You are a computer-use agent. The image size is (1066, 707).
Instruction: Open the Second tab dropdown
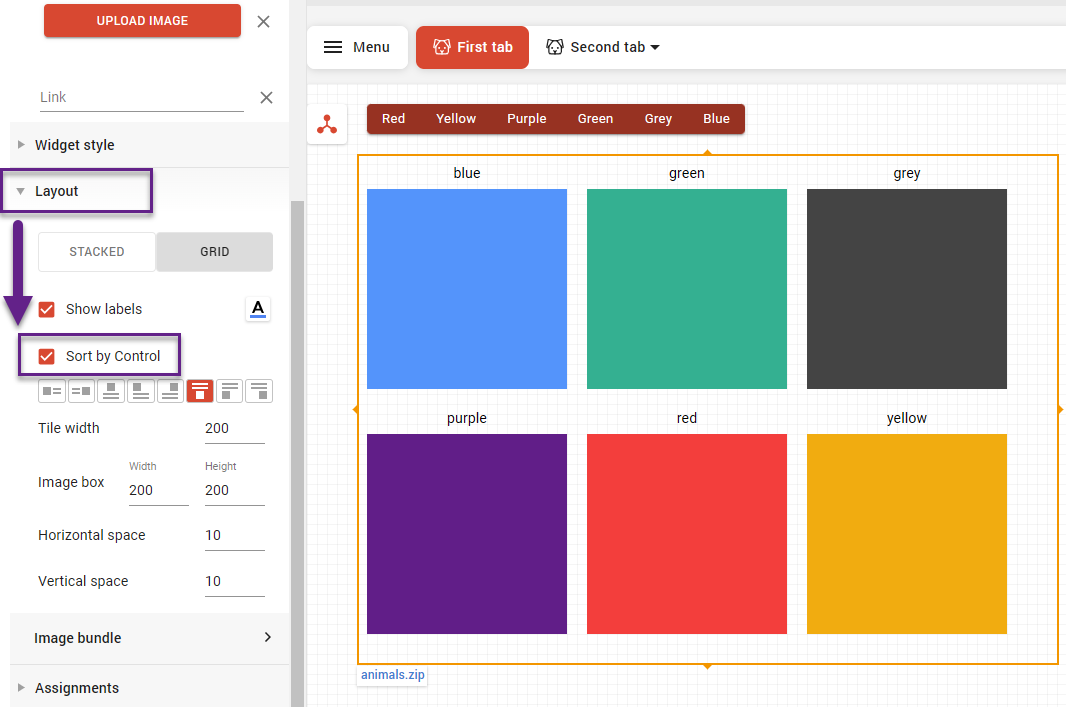pos(603,47)
